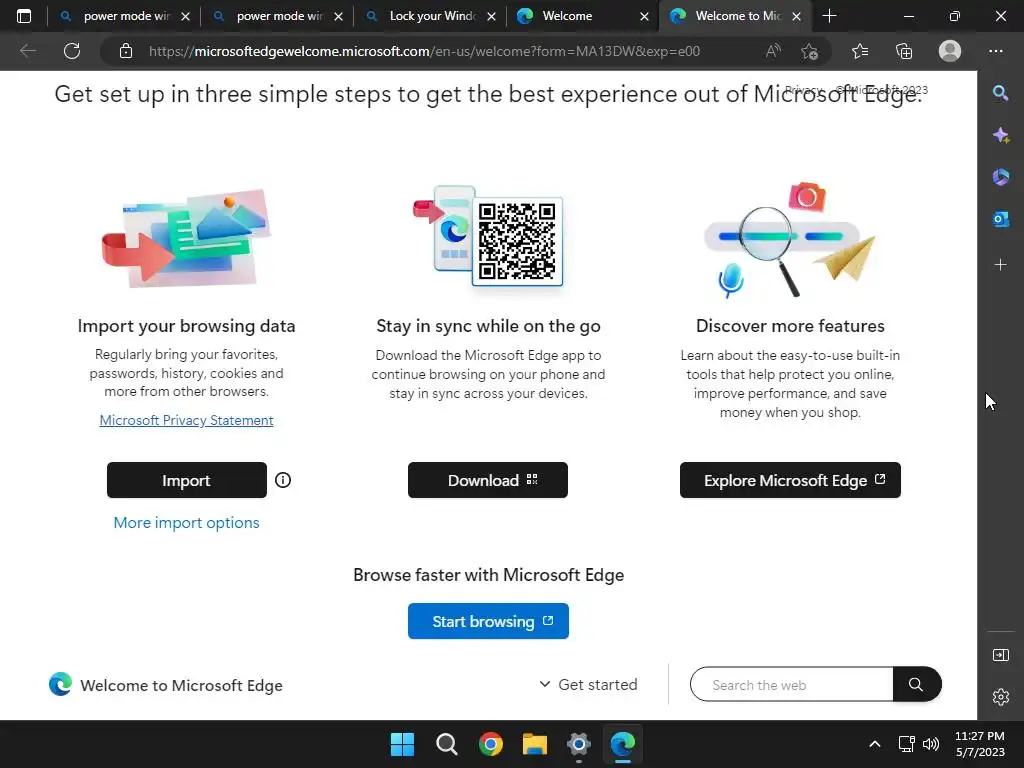This screenshot has height=768, width=1024.
Task: Switch to first power mode search tab
Action: (124, 16)
